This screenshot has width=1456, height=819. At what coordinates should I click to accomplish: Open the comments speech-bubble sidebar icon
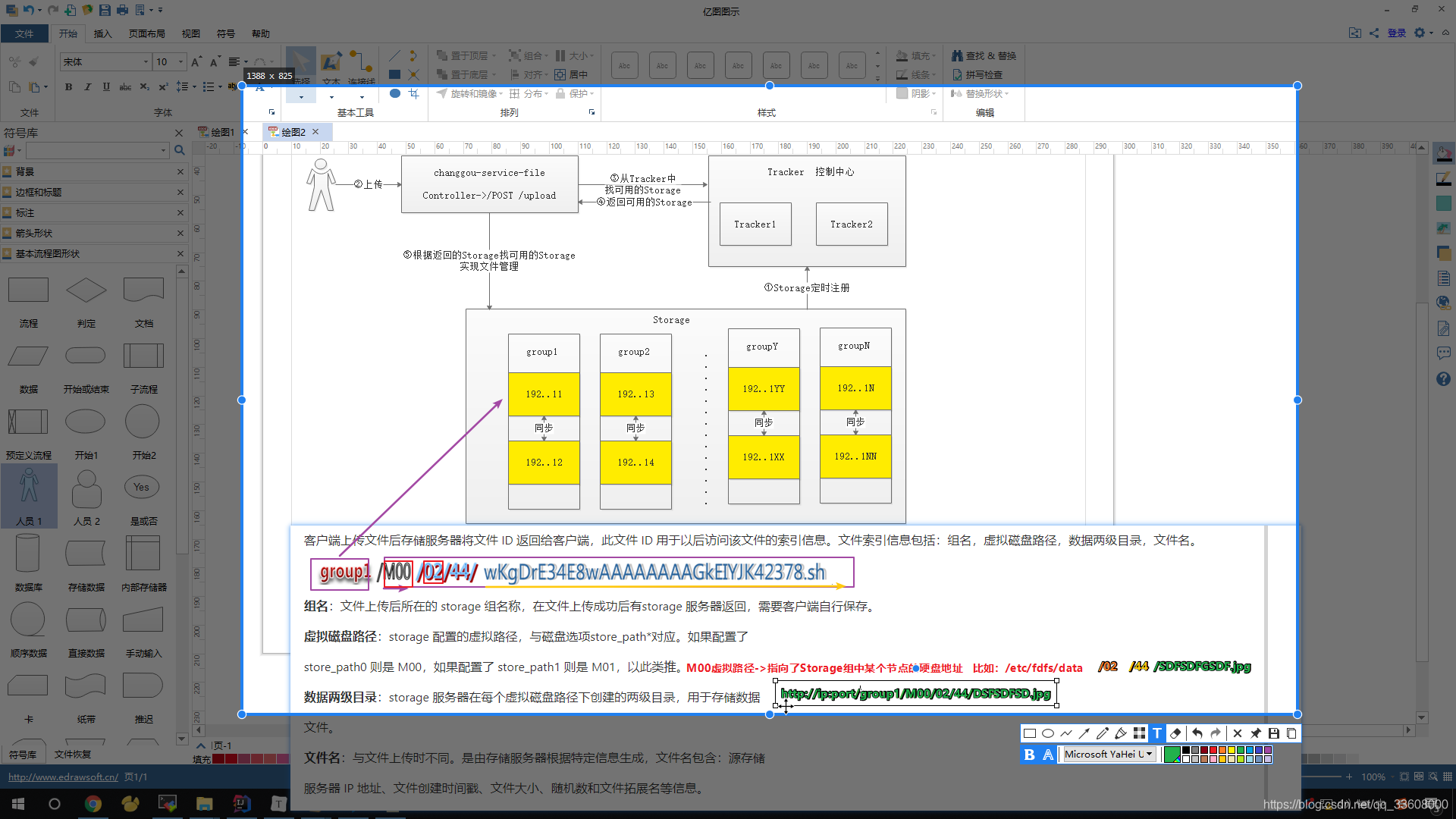[x=1443, y=353]
